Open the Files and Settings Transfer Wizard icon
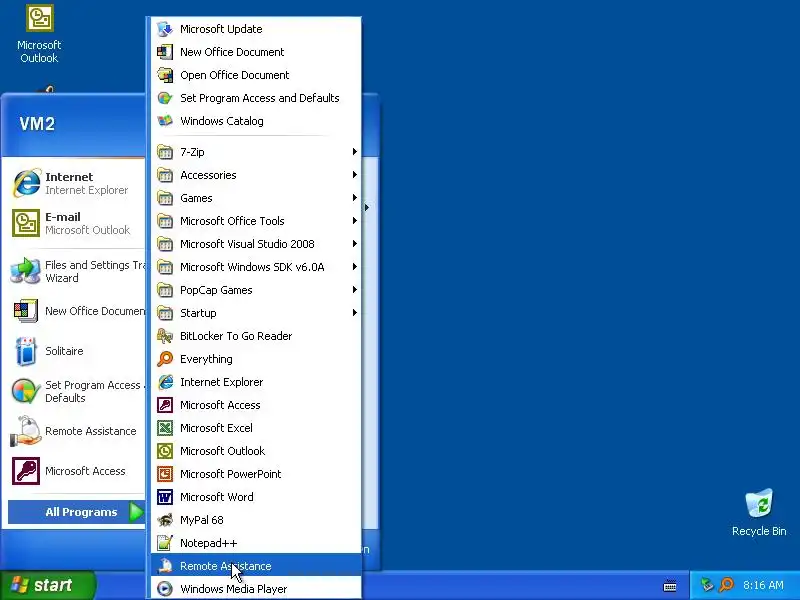Image resolution: width=800 pixels, height=600 pixels. point(25,271)
